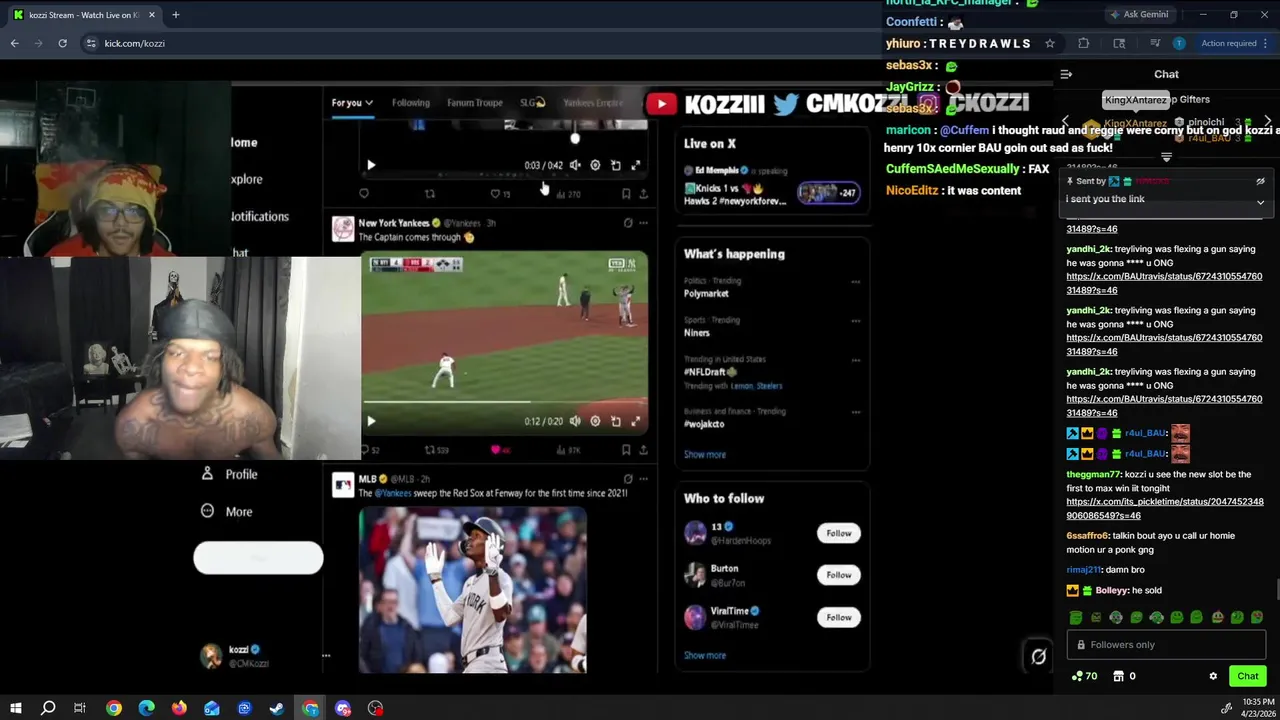The image size is (1280, 720).
Task: Click the green Chat send button
Action: (1247, 676)
